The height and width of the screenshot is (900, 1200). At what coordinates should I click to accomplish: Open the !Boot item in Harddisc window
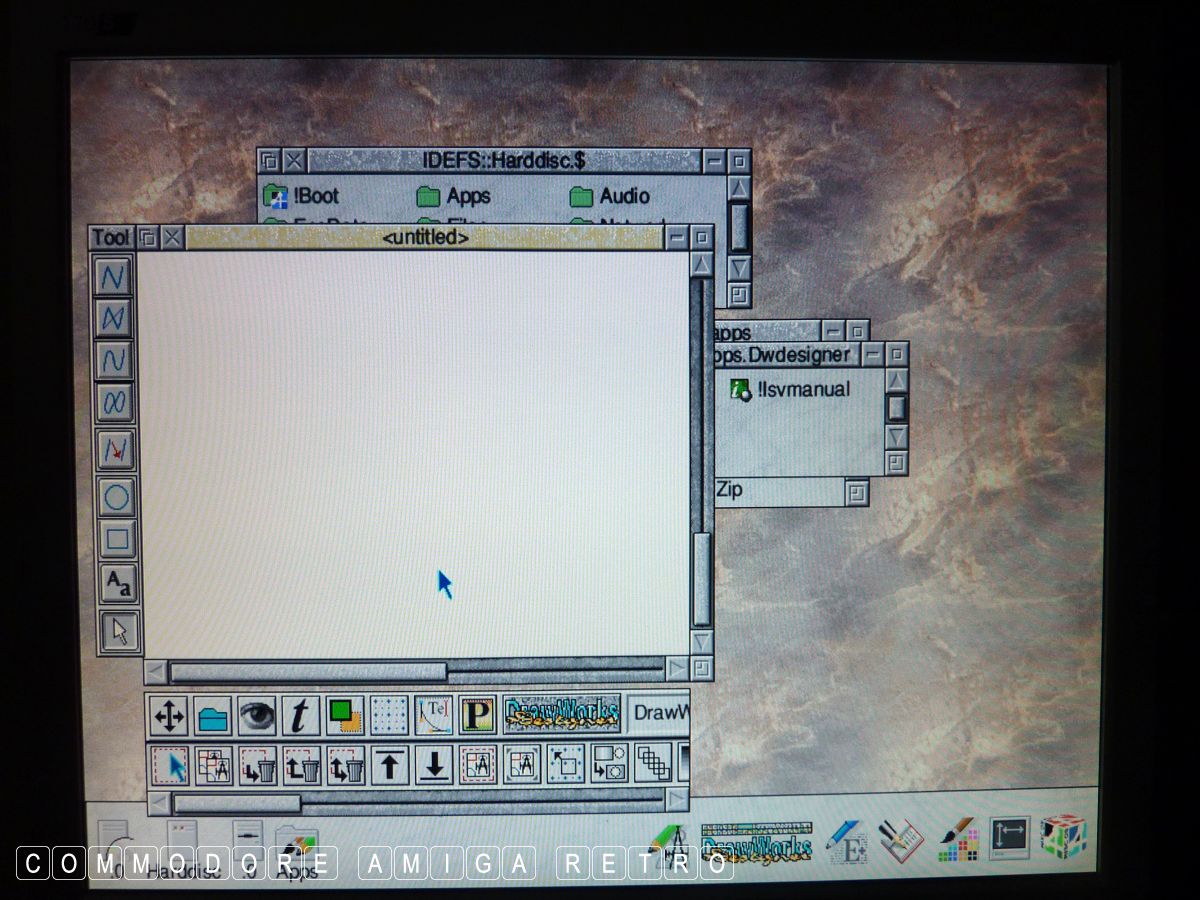pos(301,196)
